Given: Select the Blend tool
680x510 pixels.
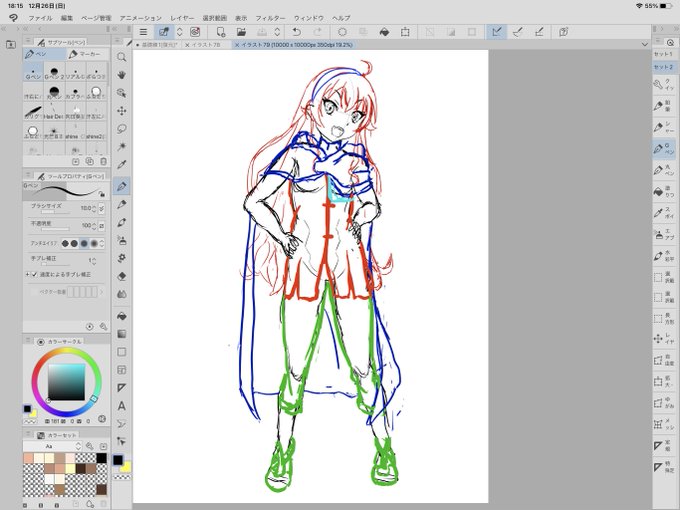Looking at the screenshot, I should click(122, 294).
